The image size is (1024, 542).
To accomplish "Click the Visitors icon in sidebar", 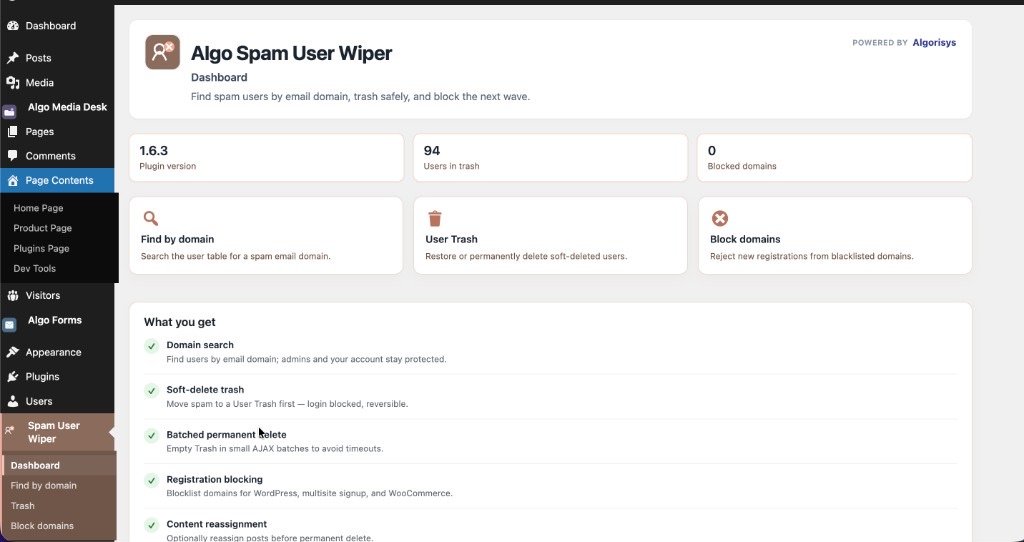I will [12, 296].
